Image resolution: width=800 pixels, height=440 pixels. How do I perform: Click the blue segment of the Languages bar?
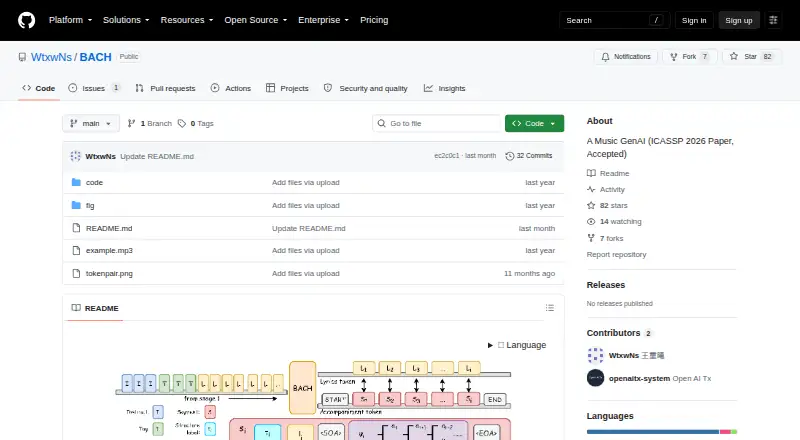(x=653, y=432)
